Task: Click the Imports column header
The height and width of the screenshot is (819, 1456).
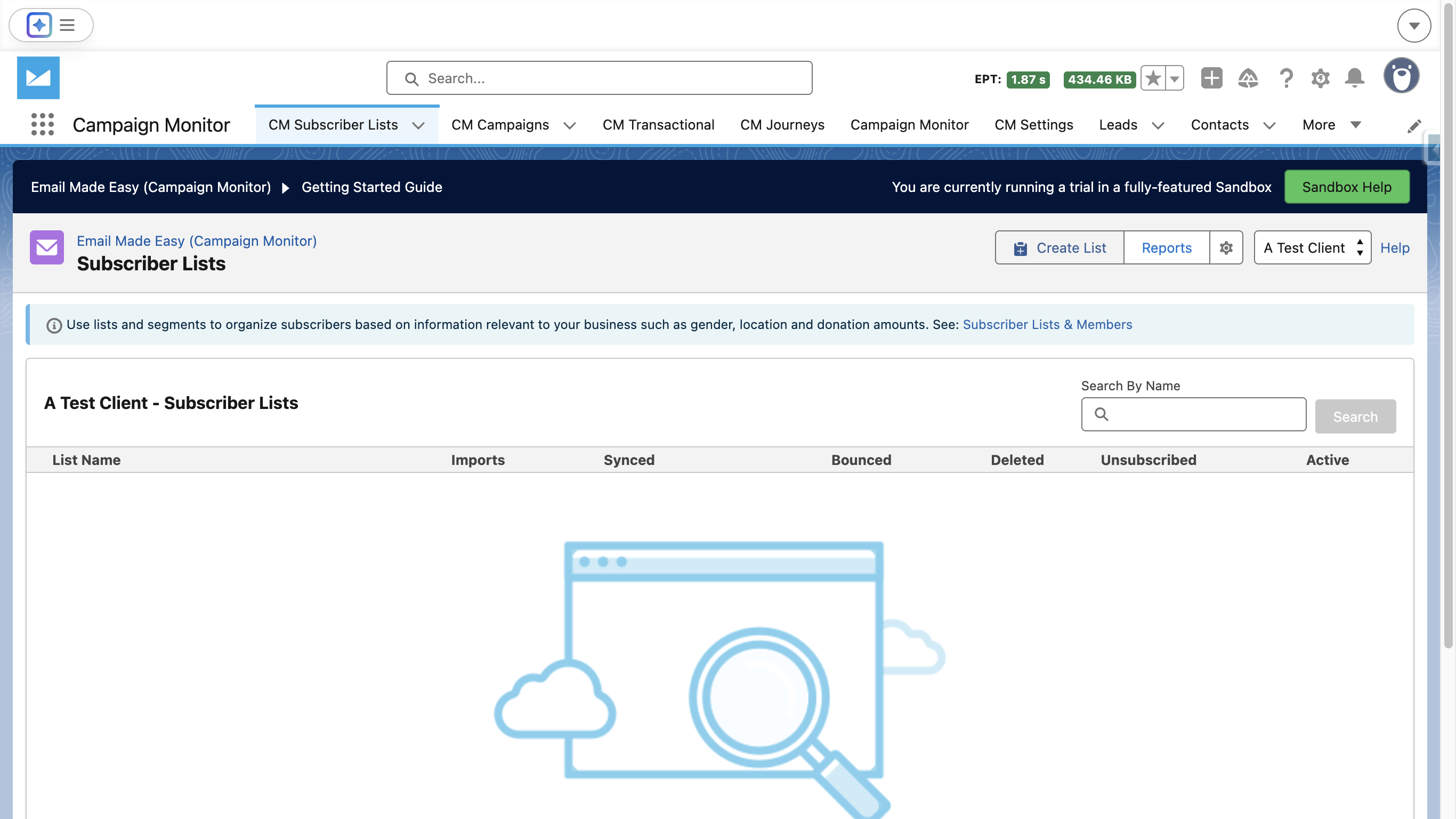Action: click(478, 460)
